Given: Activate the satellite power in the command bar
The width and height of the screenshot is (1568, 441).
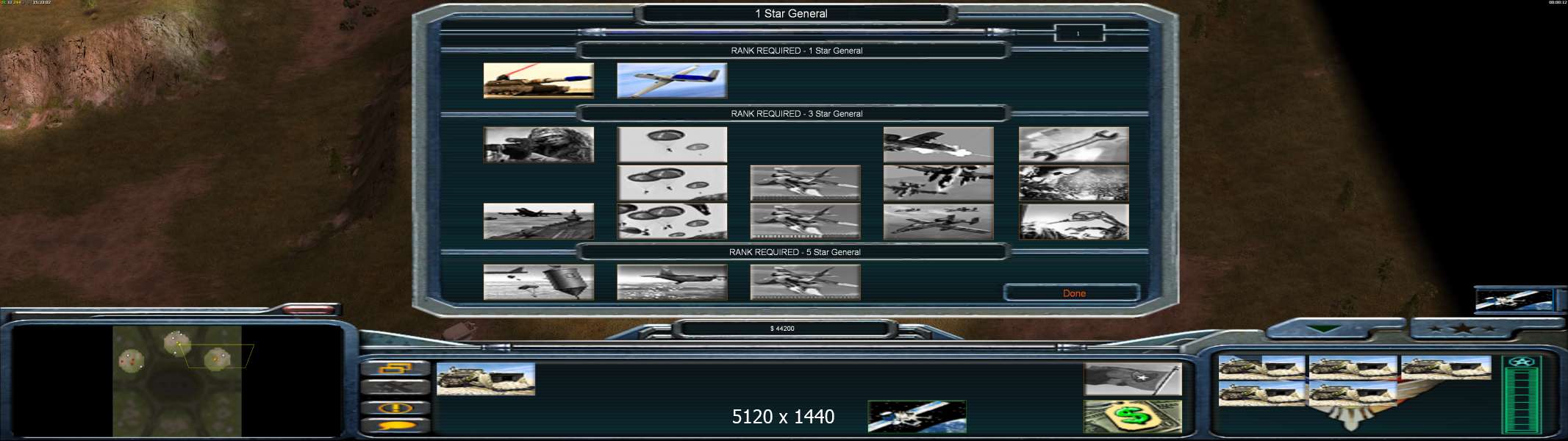Looking at the screenshot, I should tap(917, 417).
